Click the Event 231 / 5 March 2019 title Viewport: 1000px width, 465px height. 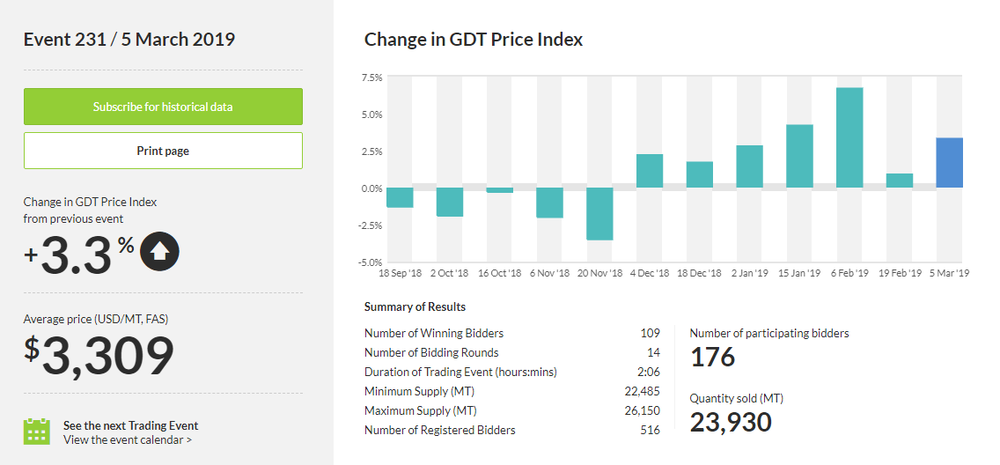pos(129,40)
